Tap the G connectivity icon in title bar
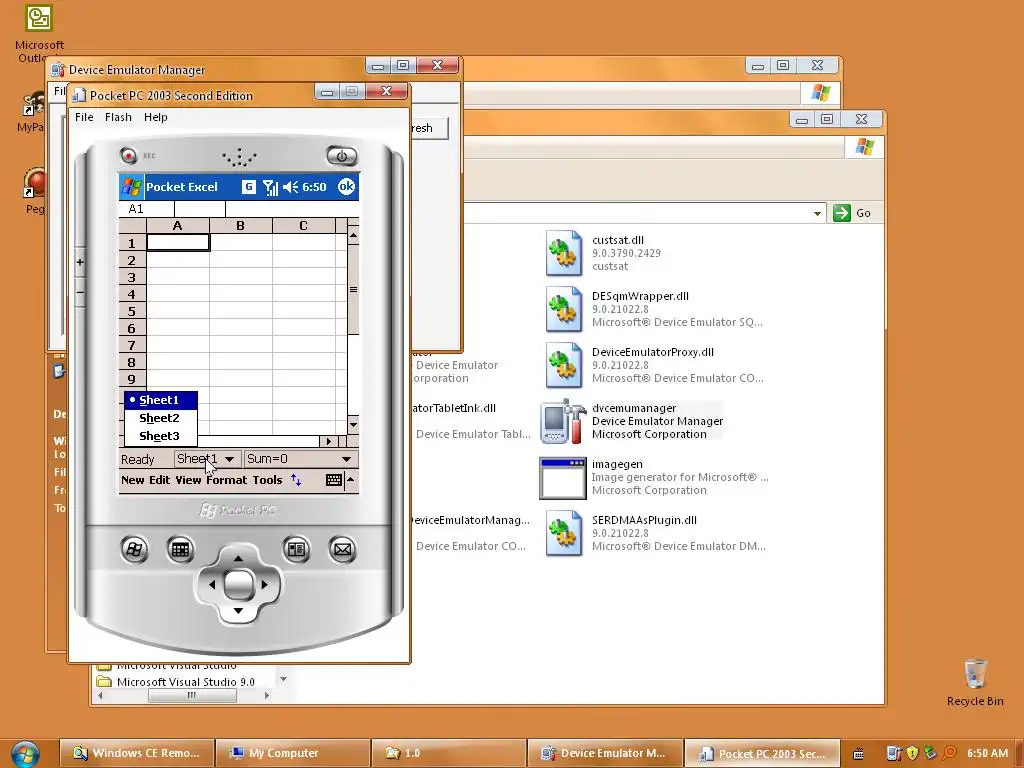Viewport: 1024px width, 768px height. [x=249, y=187]
